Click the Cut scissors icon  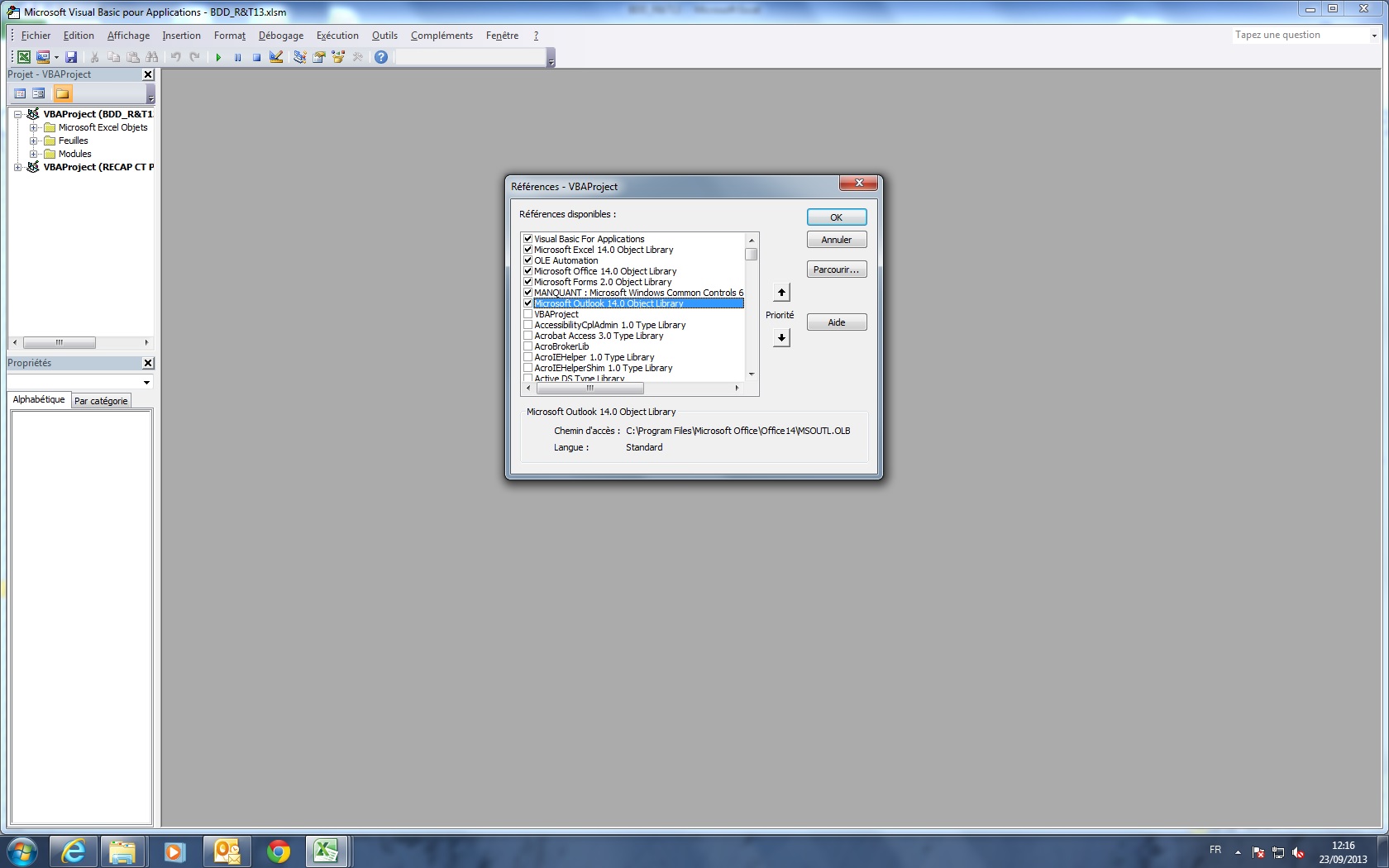pos(95,57)
